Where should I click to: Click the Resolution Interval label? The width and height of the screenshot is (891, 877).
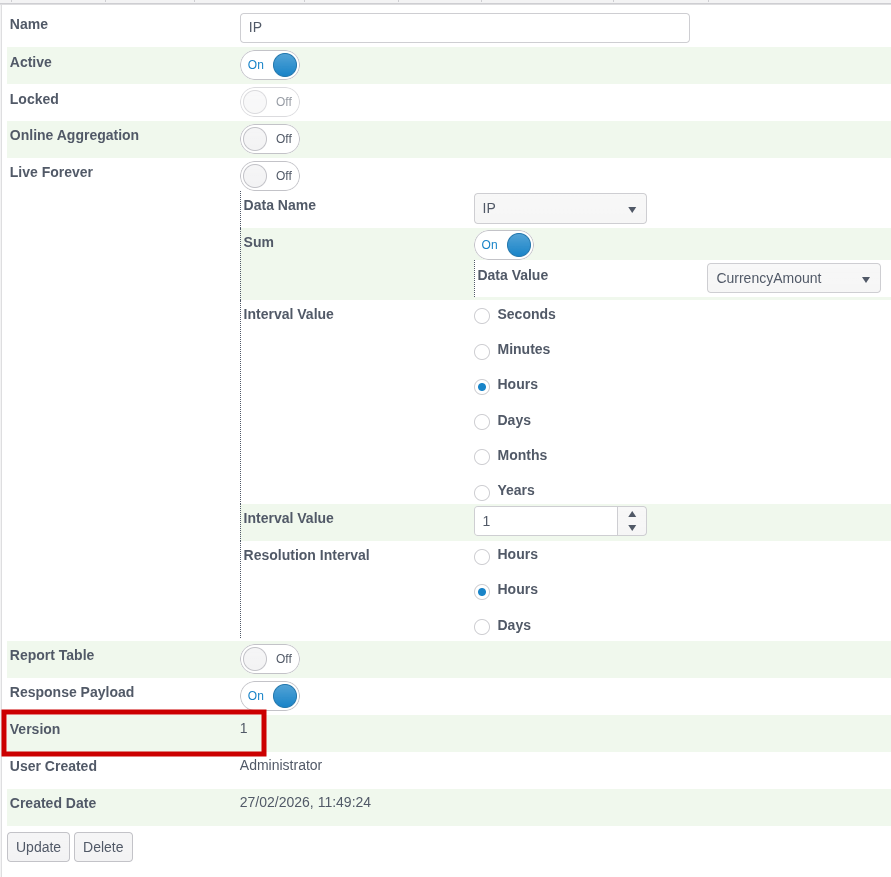point(306,555)
